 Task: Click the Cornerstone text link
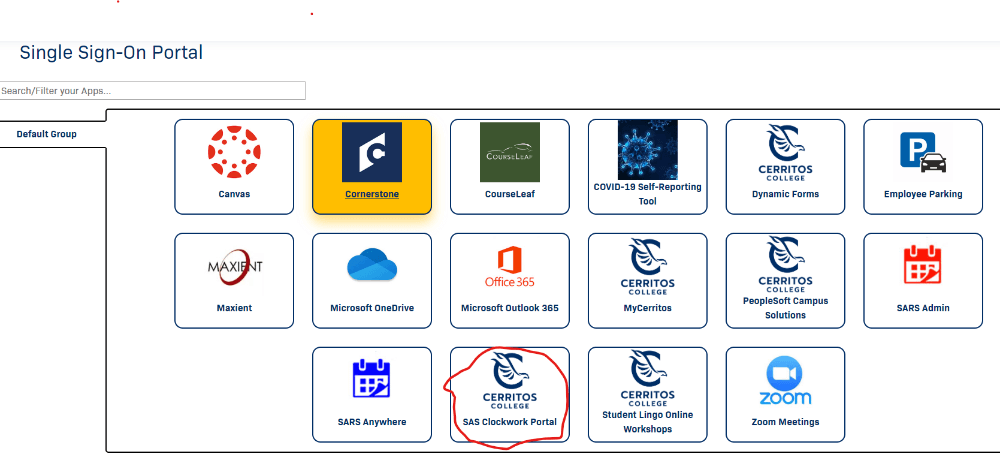pos(372,194)
